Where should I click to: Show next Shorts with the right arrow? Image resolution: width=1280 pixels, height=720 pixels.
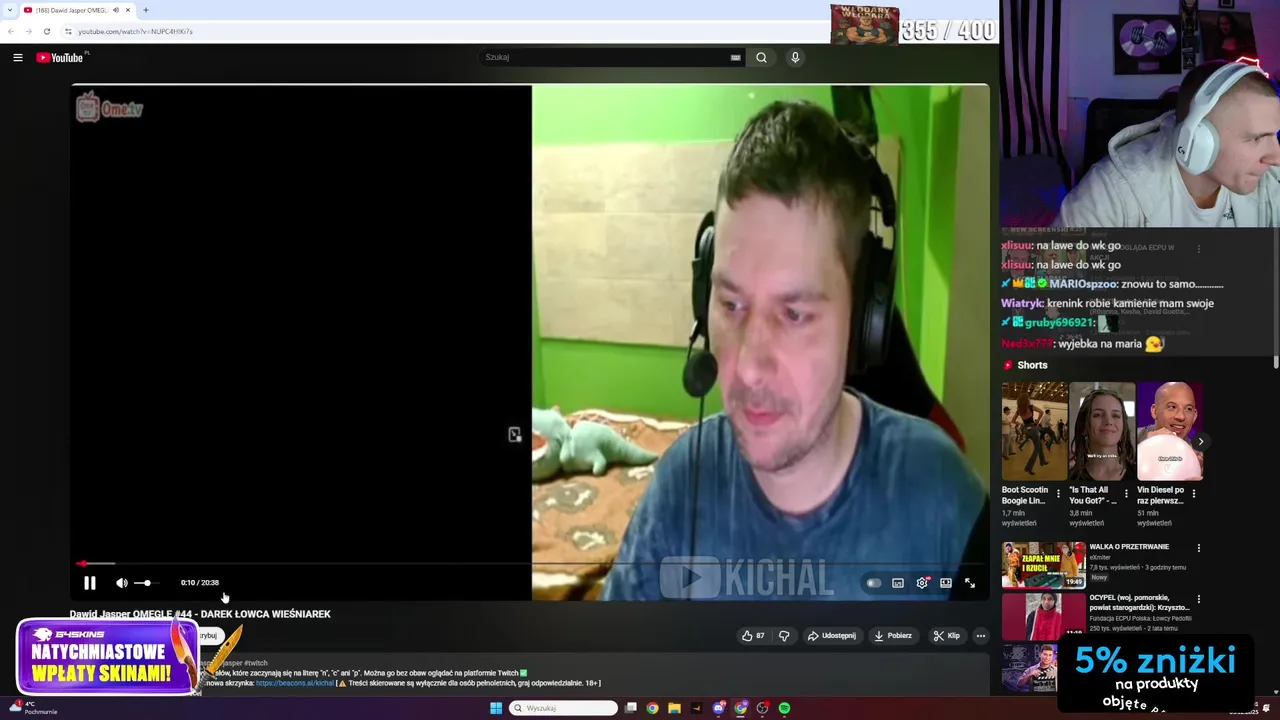pos(1200,441)
